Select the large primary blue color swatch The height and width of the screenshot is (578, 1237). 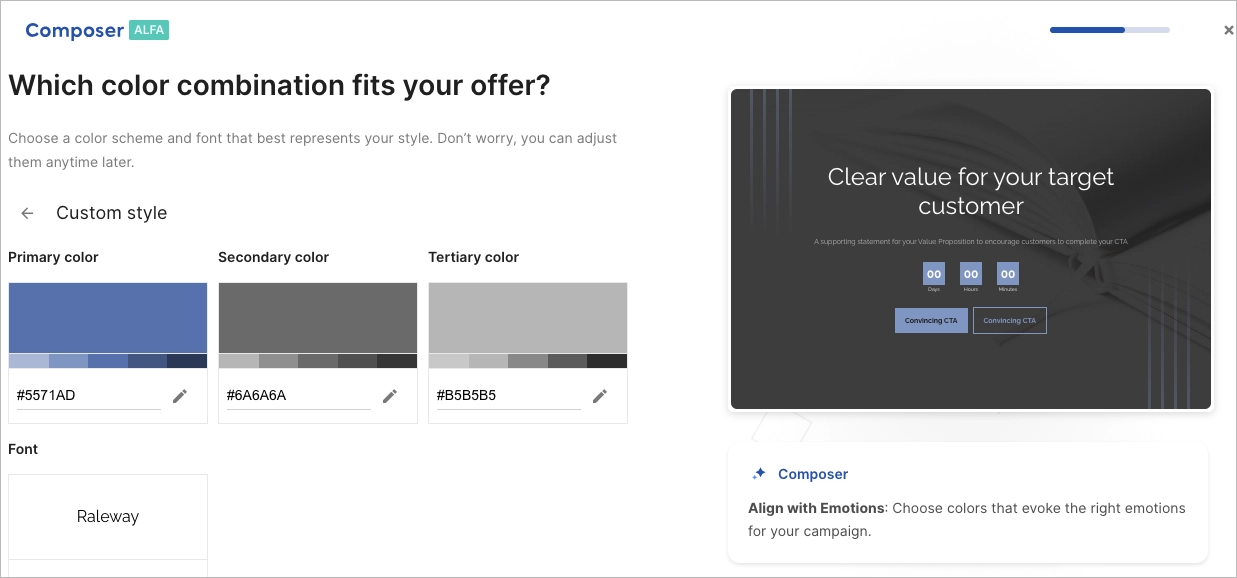tap(108, 318)
